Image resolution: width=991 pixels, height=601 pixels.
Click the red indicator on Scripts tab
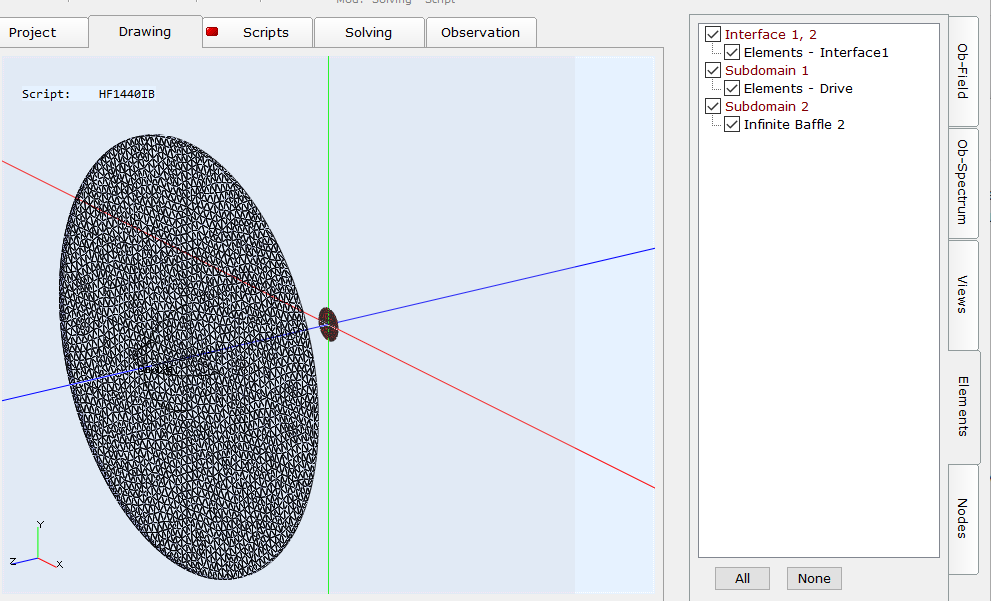pos(212,32)
